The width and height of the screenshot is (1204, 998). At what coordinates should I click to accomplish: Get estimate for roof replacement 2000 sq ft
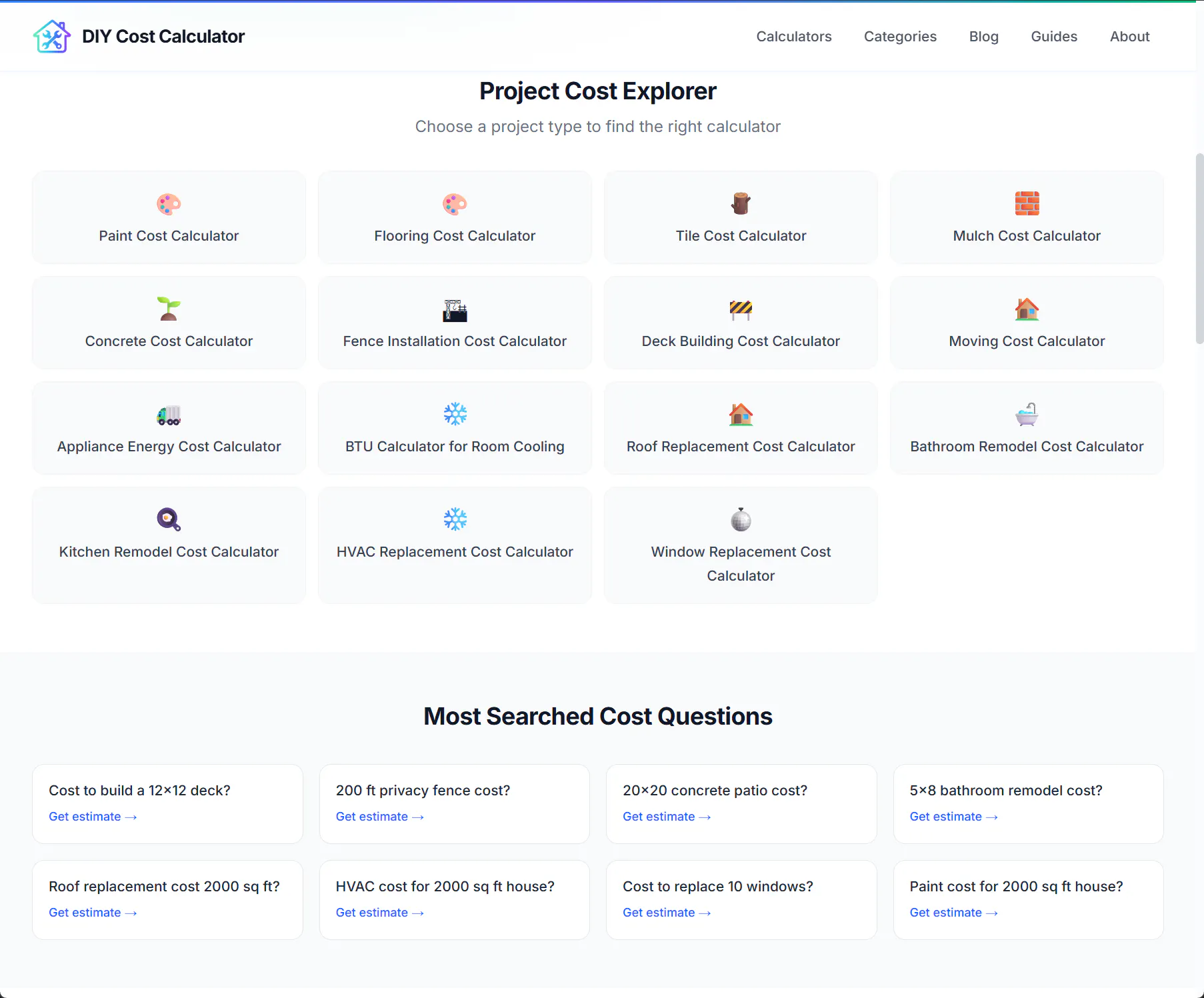pos(93,913)
